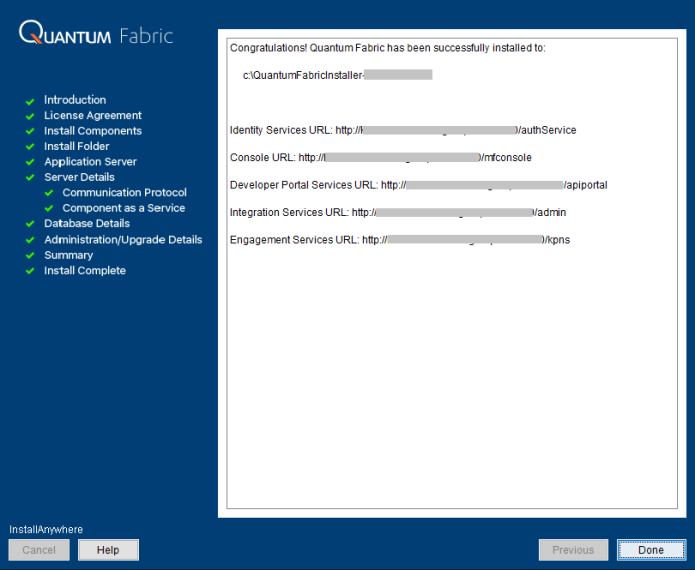Select the License Agreement step label
Screen dimensions: 695x570
pos(93,115)
